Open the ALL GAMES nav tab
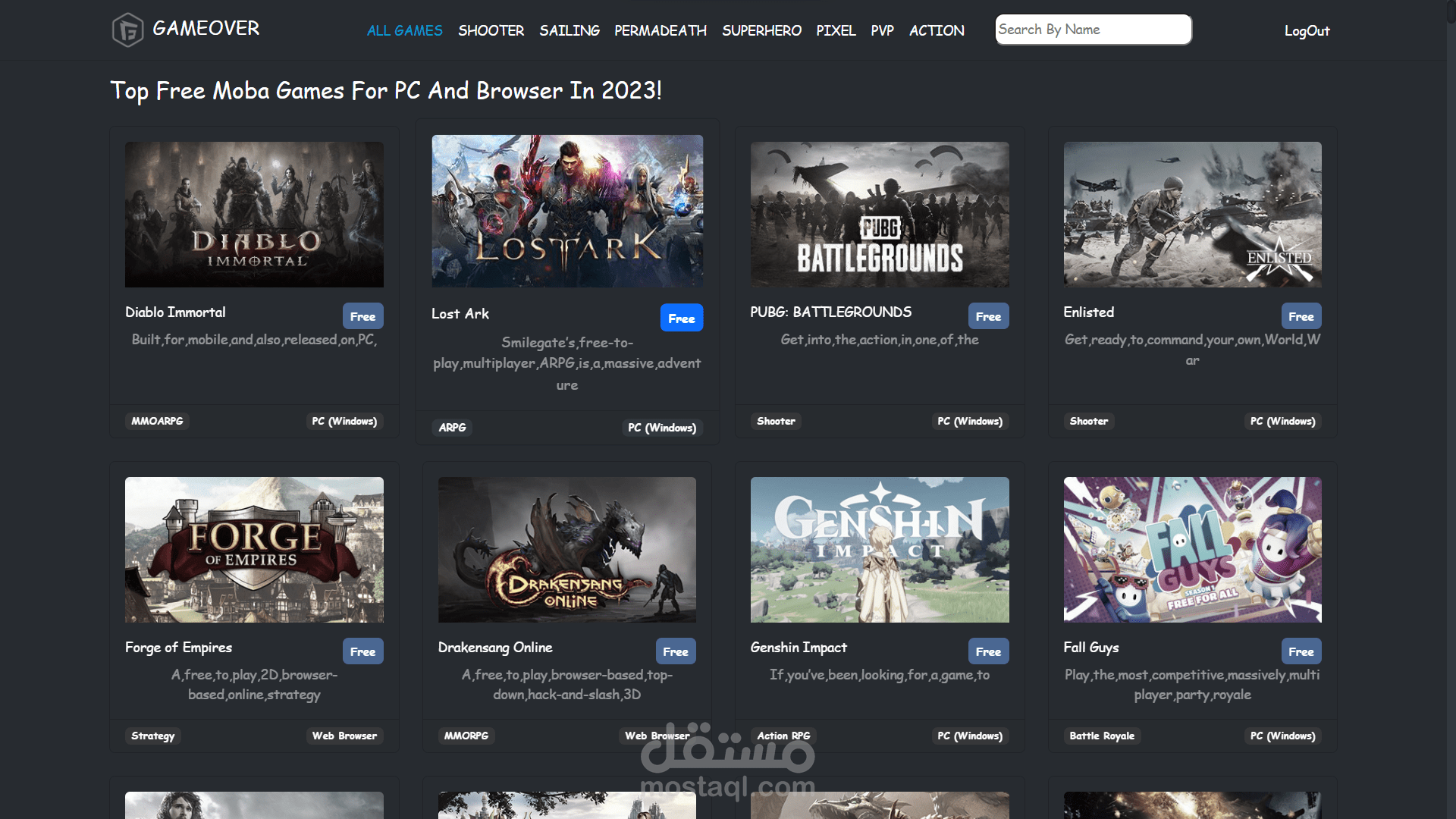 [405, 30]
